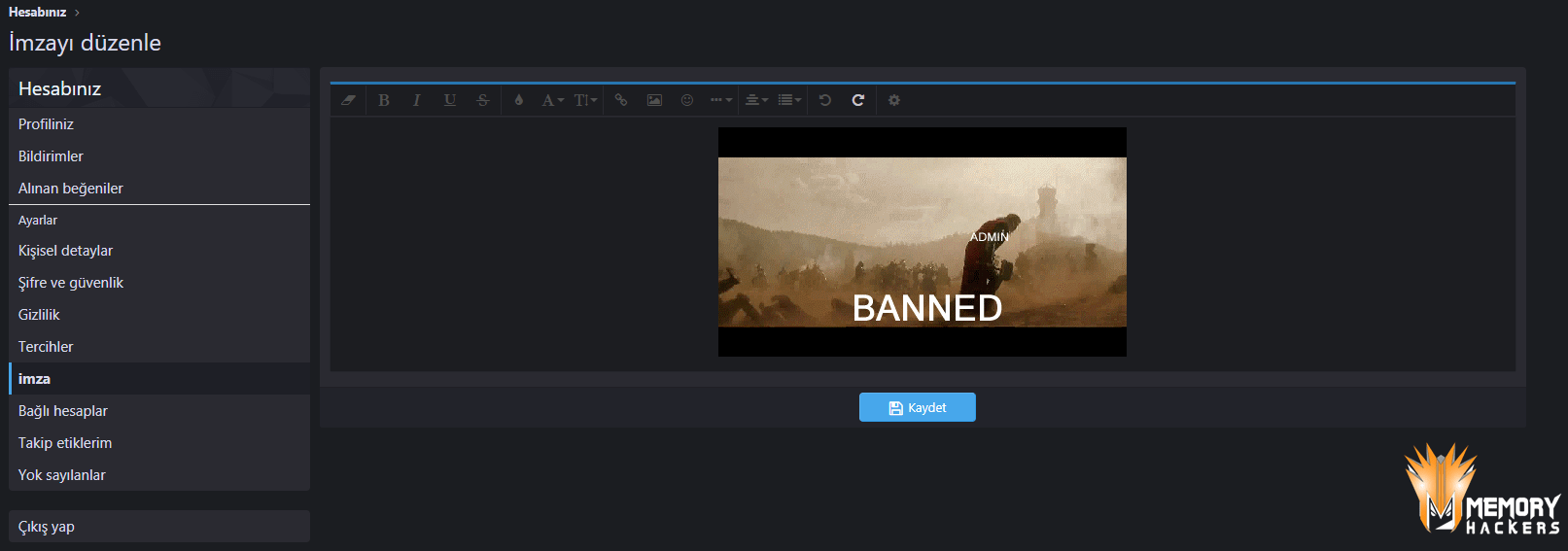Screen dimensions: 1568x551
Task: Click the undo icon
Action: pos(825,100)
